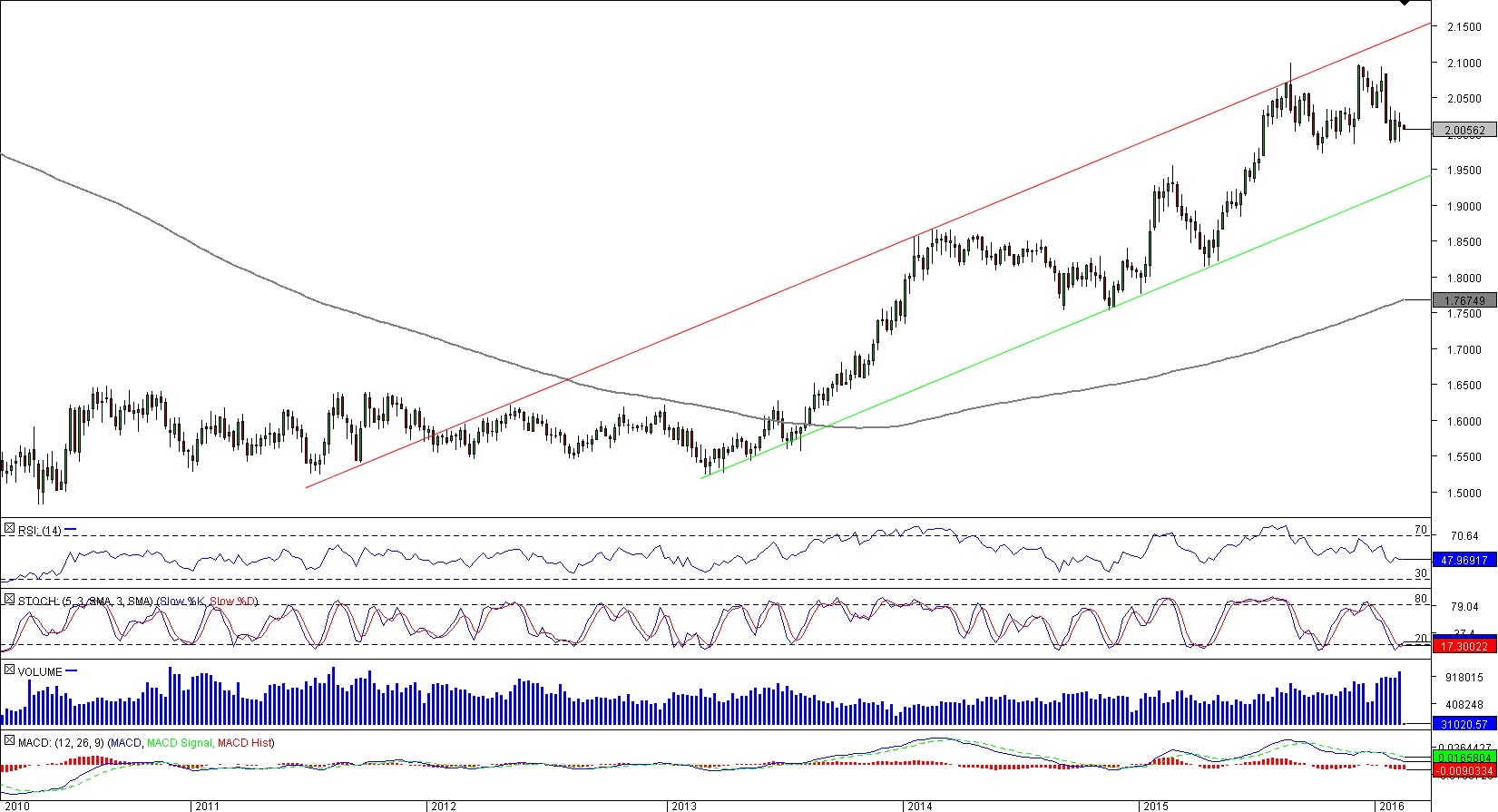Click the moving average value tag 1.76749

[x=1464, y=300]
